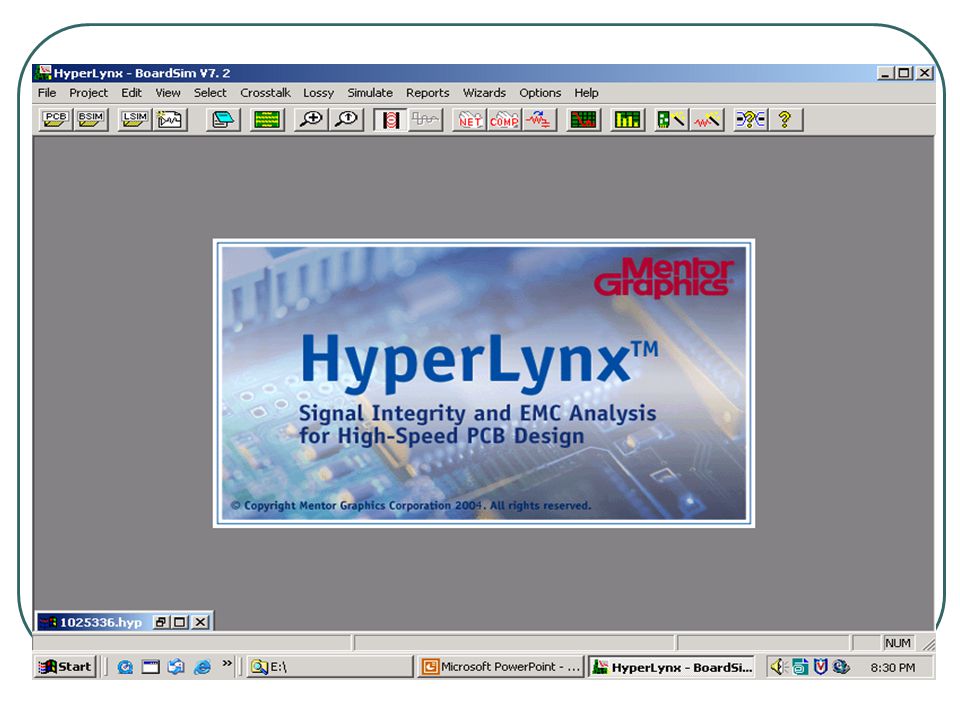Open the spectrum analyzer bars icon

point(628,119)
